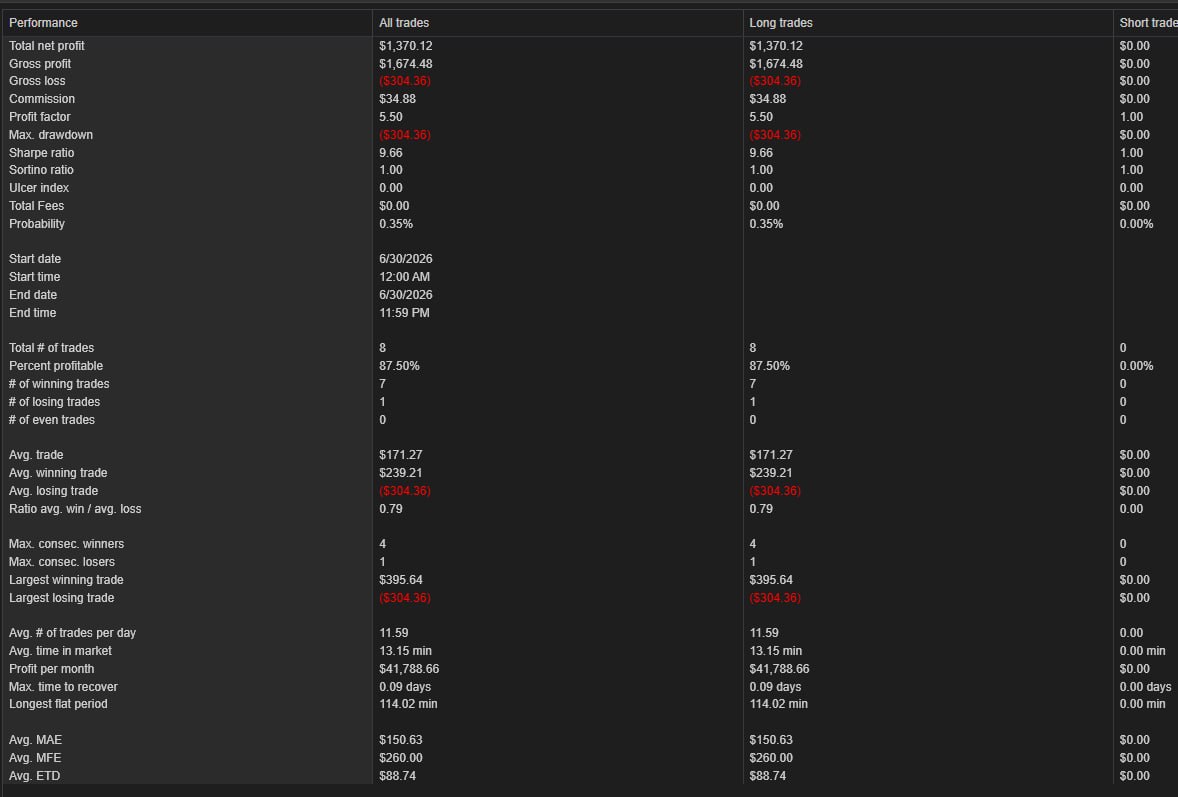
Task: Select the $1,370.12 value under All trades
Action: click(x=406, y=46)
